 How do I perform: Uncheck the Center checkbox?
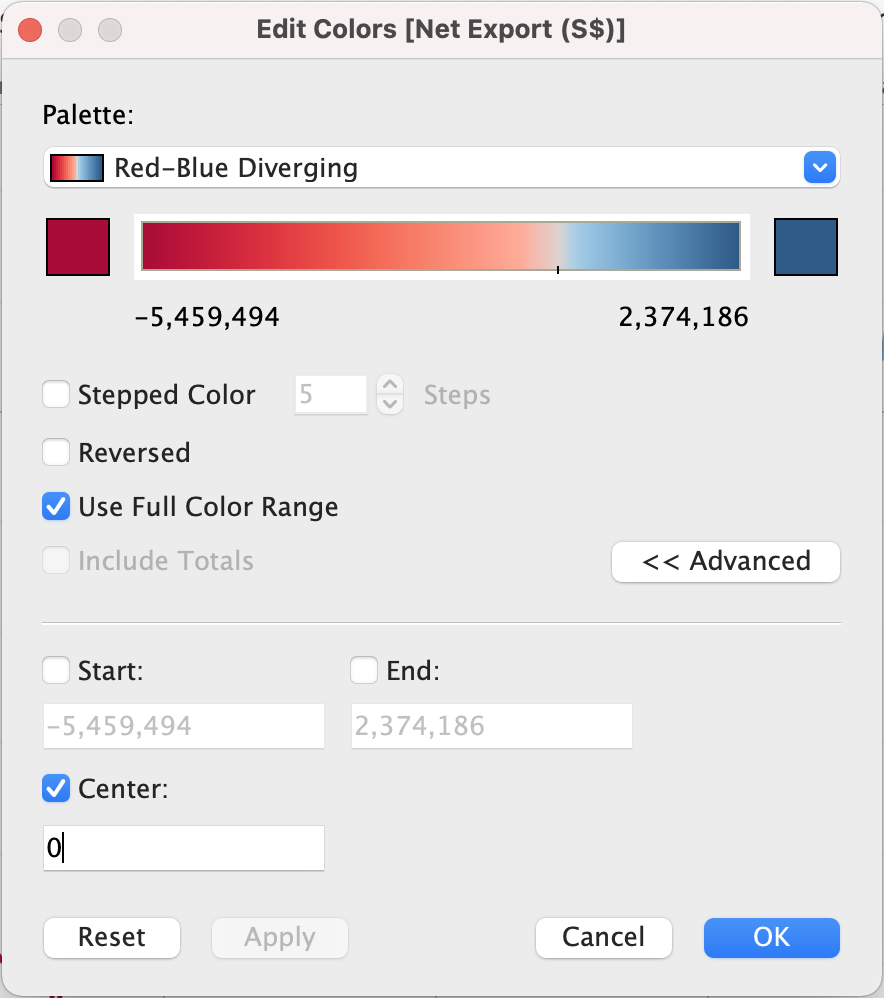pos(56,789)
